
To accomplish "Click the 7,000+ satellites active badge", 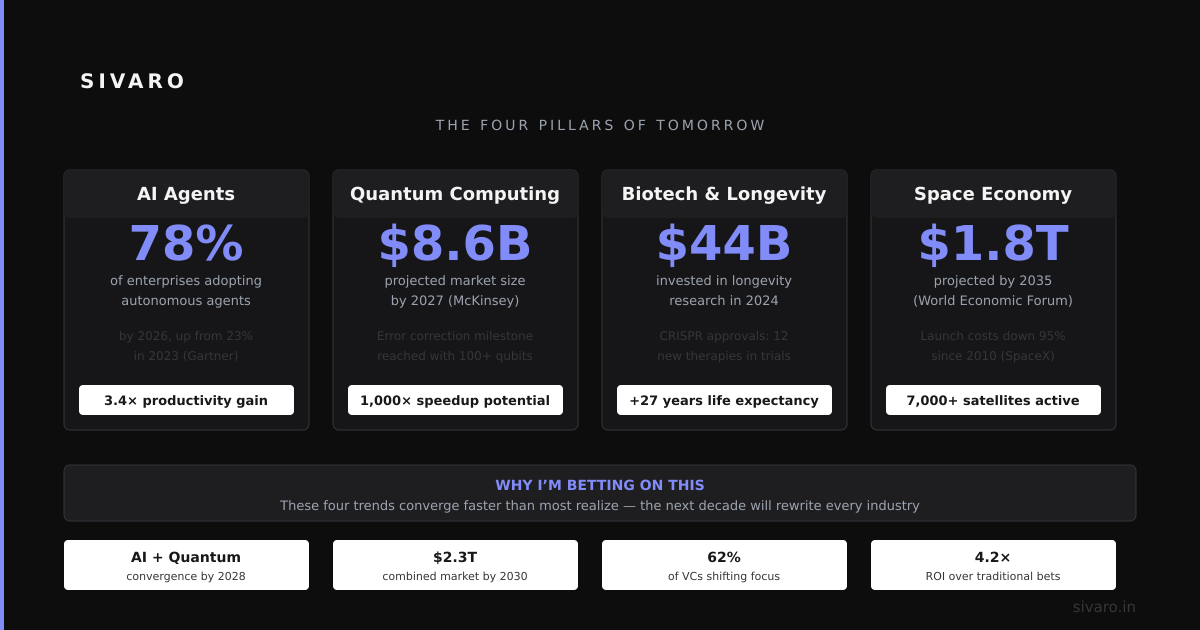I will click(x=993, y=400).
